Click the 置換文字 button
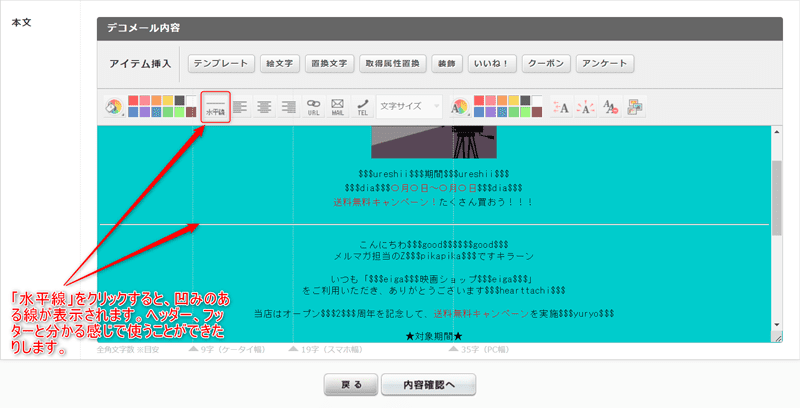The image size is (800, 408). pos(329,64)
